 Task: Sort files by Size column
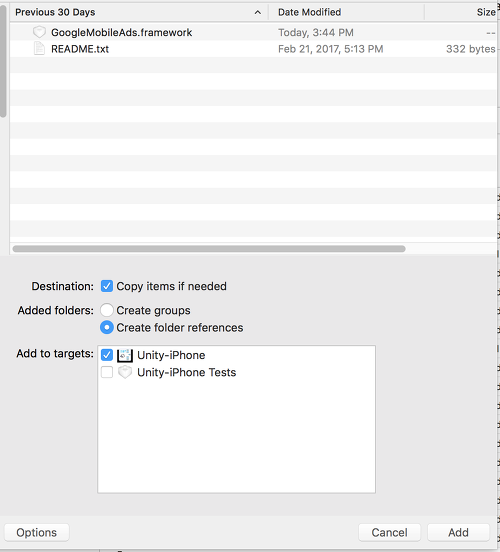coord(486,12)
